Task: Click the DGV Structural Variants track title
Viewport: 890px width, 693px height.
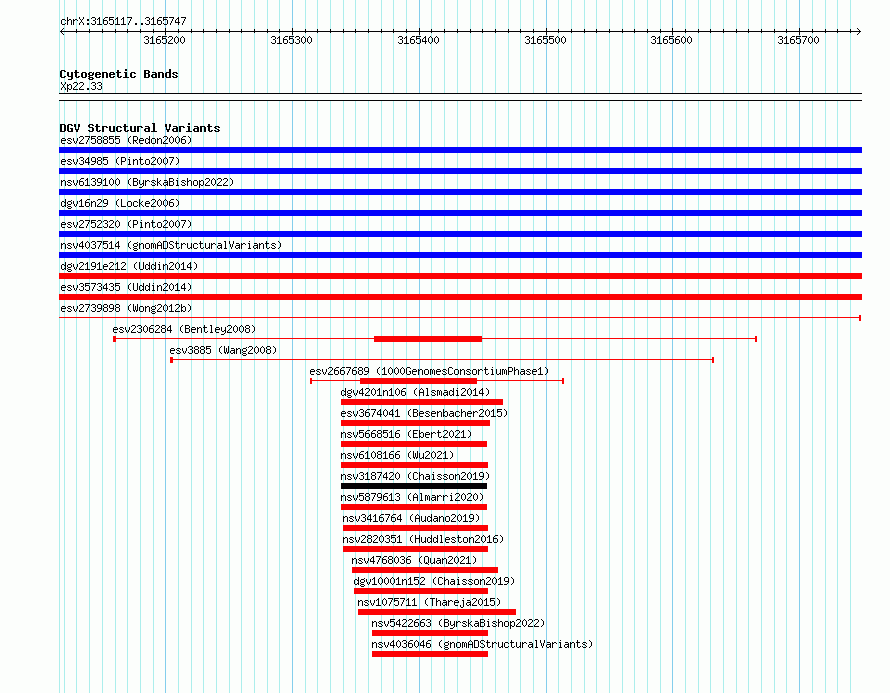Action: point(140,128)
